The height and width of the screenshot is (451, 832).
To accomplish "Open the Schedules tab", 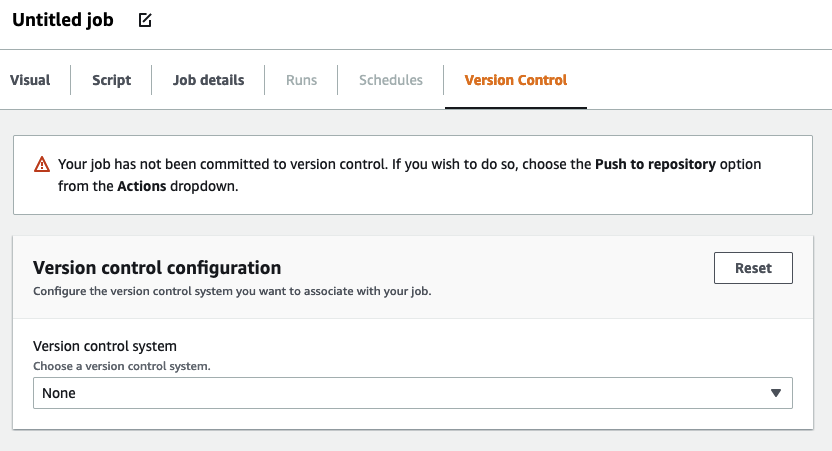I will click(391, 80).
